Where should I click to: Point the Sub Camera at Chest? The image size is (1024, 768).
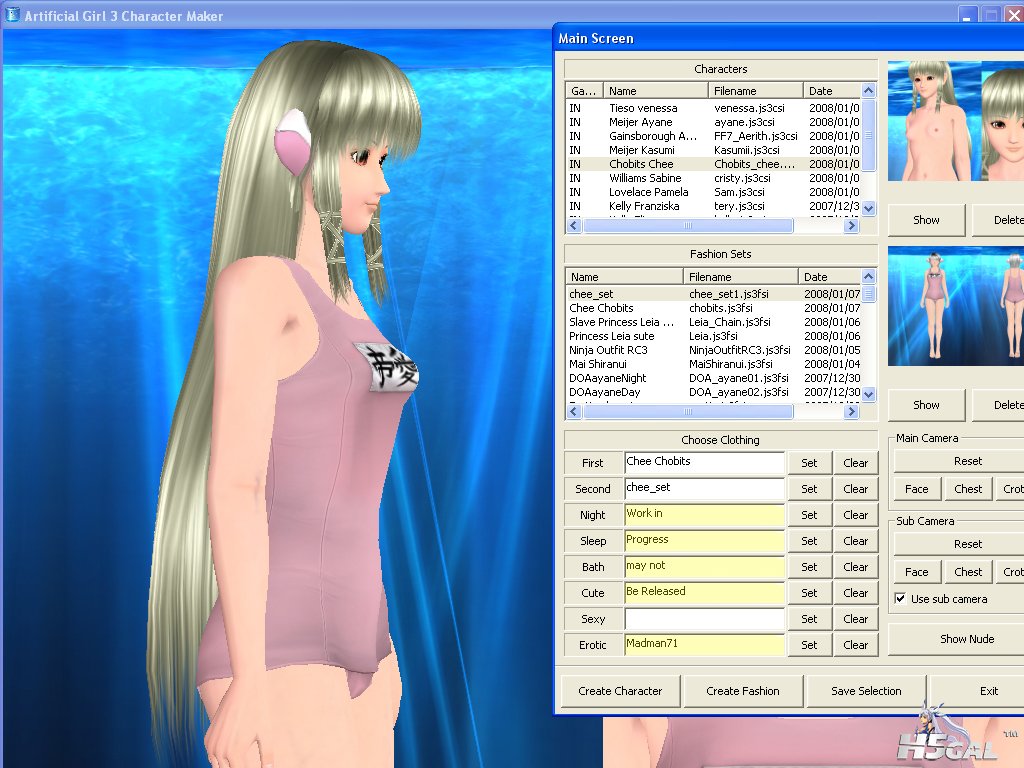(968, 571)
